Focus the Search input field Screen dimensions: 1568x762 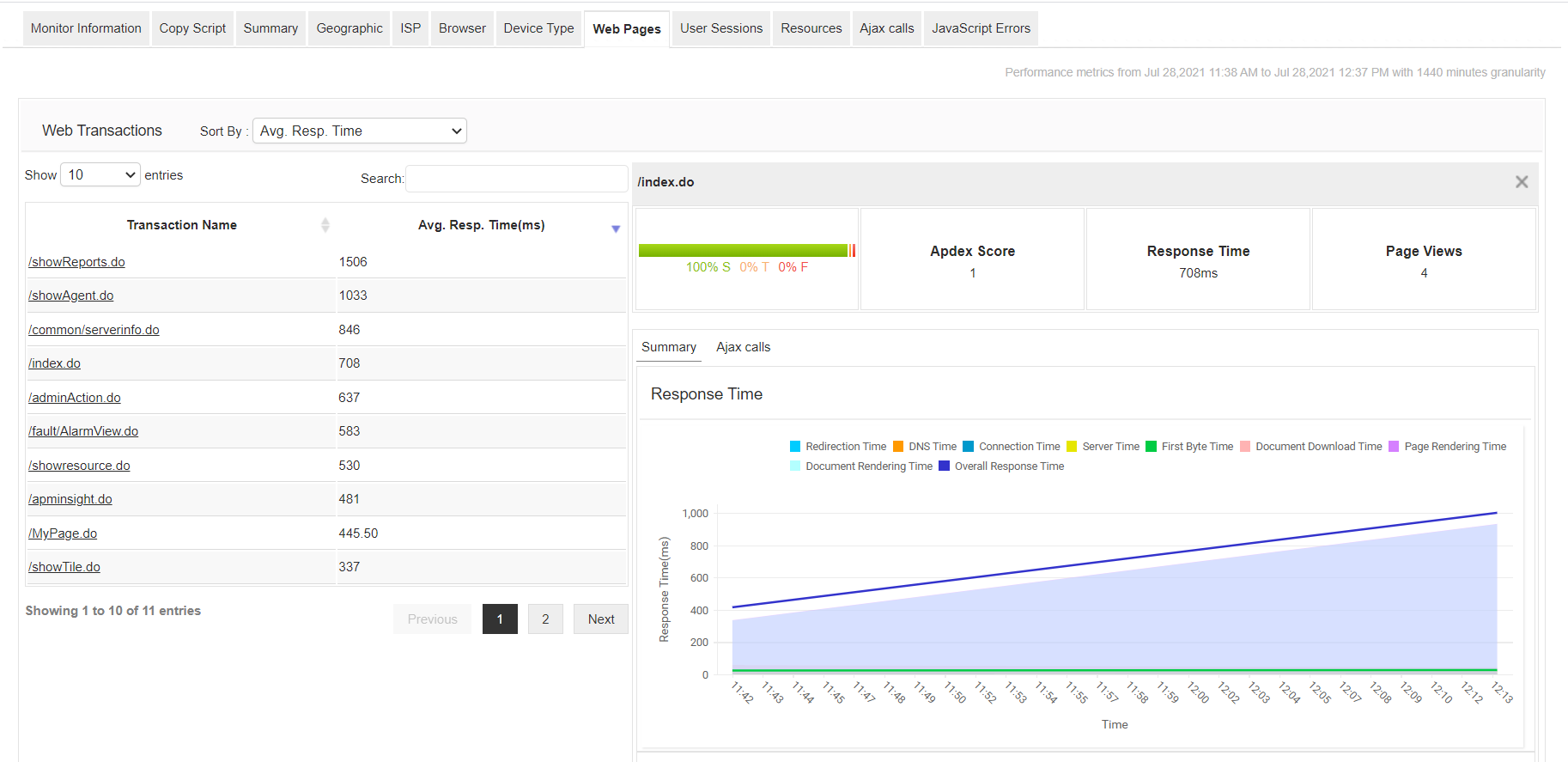pyautogui.click(x=516, y=179)
